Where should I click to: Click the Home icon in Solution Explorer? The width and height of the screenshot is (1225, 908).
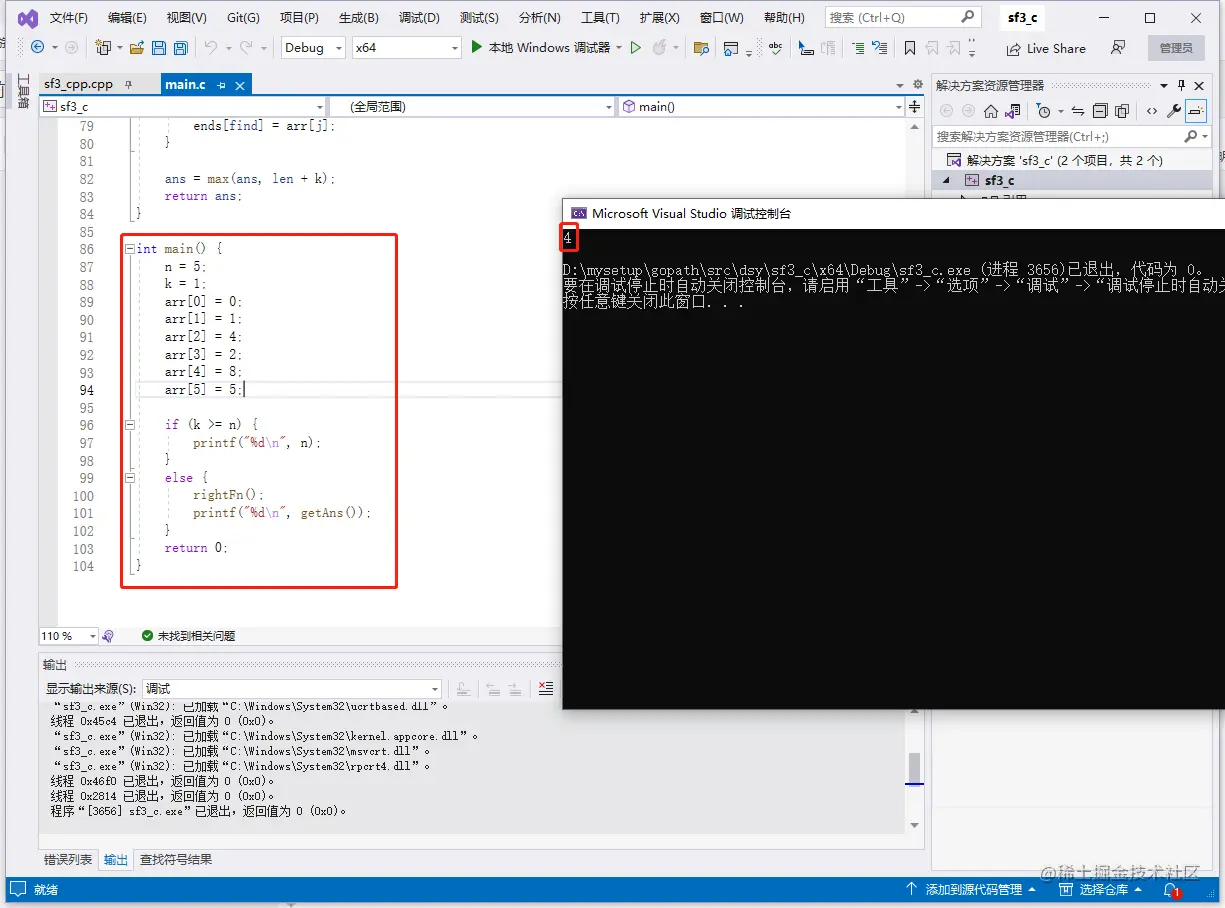click(991, 111)
